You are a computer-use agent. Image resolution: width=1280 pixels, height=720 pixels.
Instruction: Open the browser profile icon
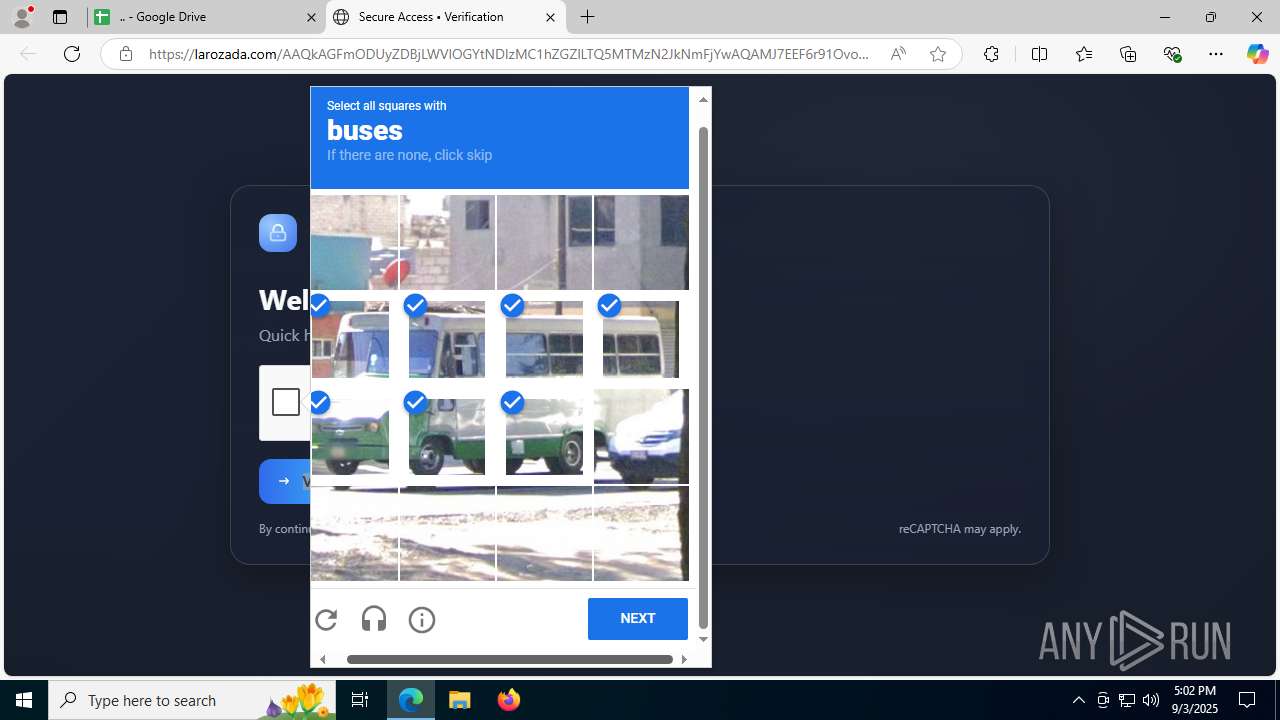point(22,17)
